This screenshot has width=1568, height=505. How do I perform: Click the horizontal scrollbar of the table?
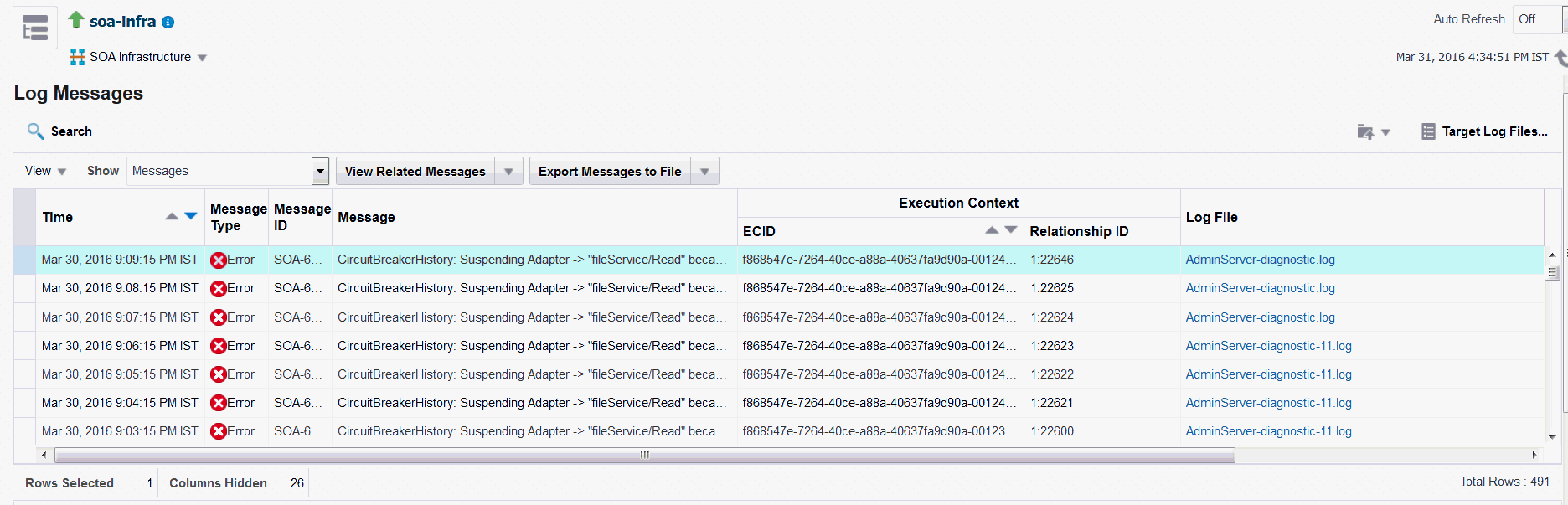pos(644,455)
